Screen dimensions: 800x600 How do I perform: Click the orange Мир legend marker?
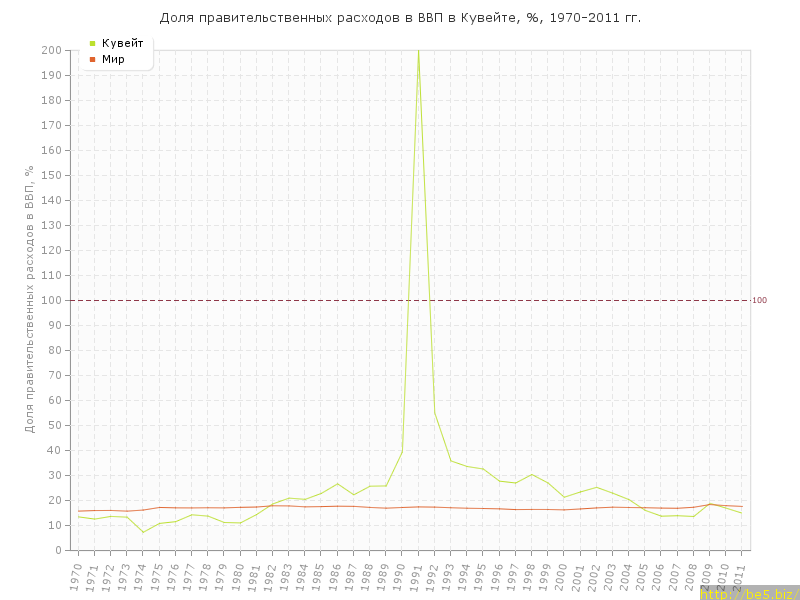[x=92, y=59]
